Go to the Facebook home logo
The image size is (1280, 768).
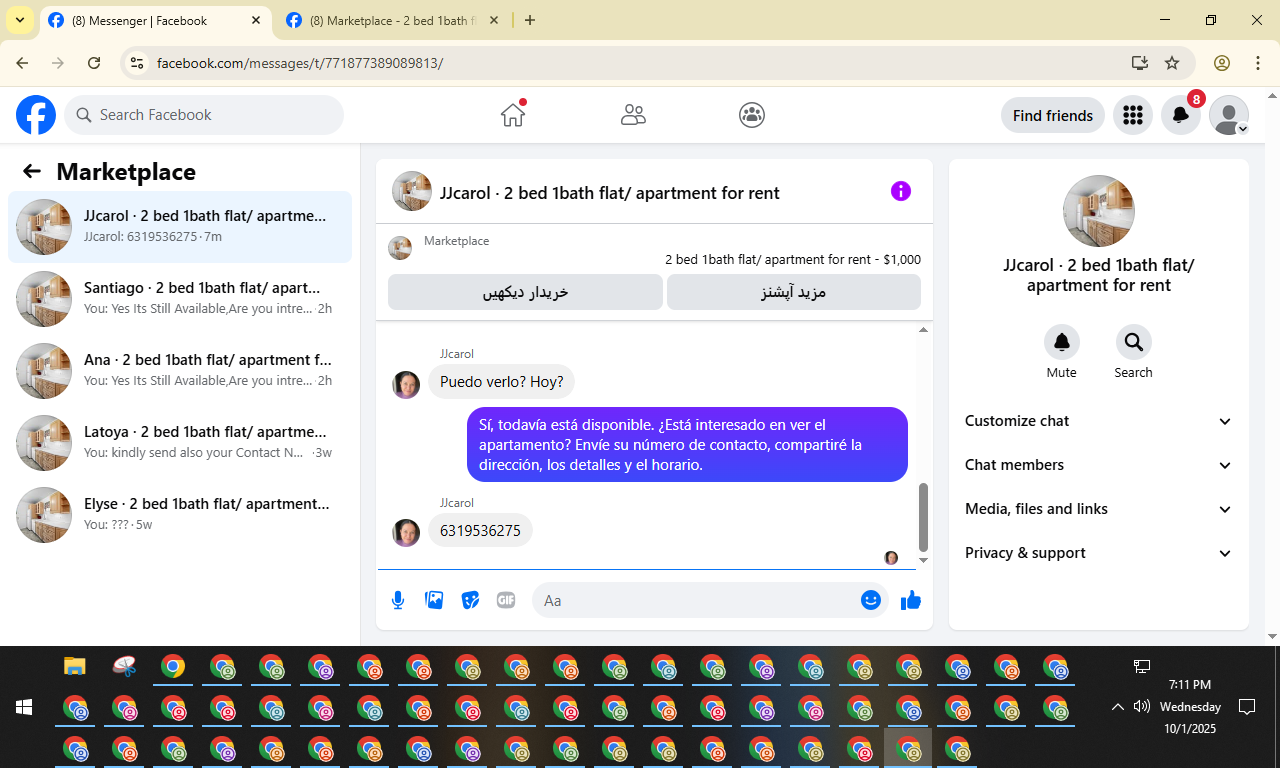click(x=36, y=115)
